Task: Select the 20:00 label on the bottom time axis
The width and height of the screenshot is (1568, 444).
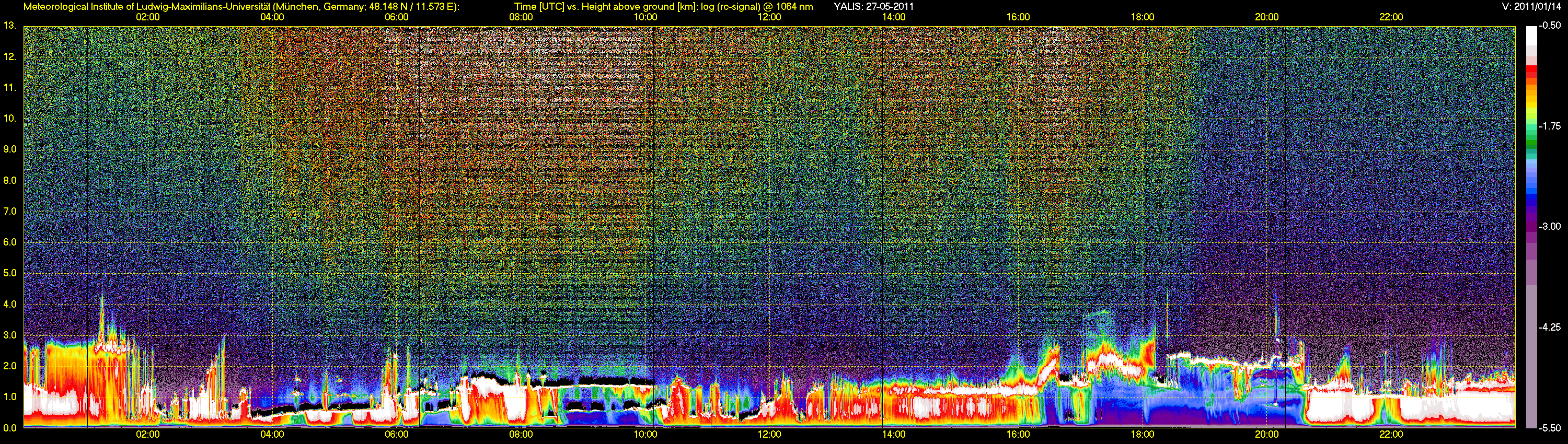Action: (x=1267, y=434)
